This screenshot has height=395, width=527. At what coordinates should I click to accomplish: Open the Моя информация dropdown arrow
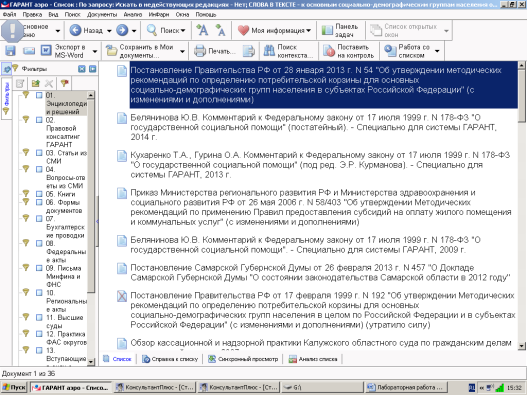(309, 31)
